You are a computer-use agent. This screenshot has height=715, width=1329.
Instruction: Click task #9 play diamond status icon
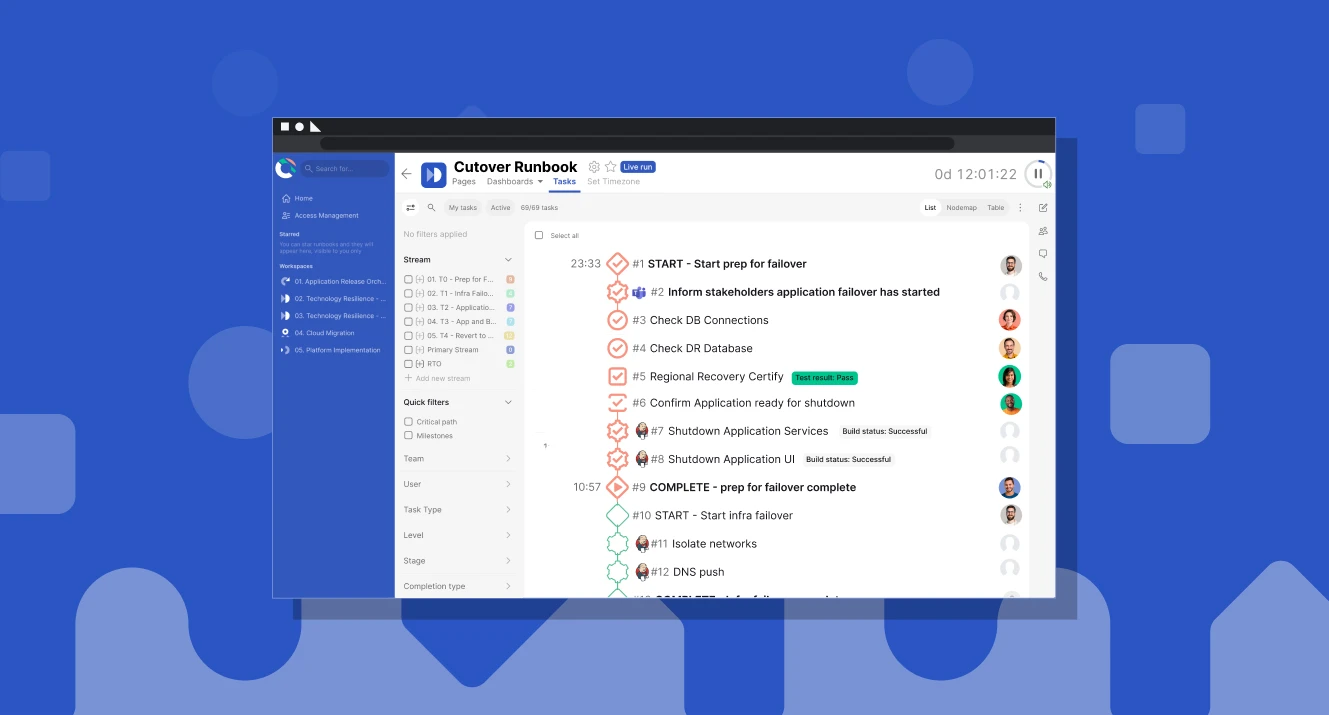click(617, 487)
